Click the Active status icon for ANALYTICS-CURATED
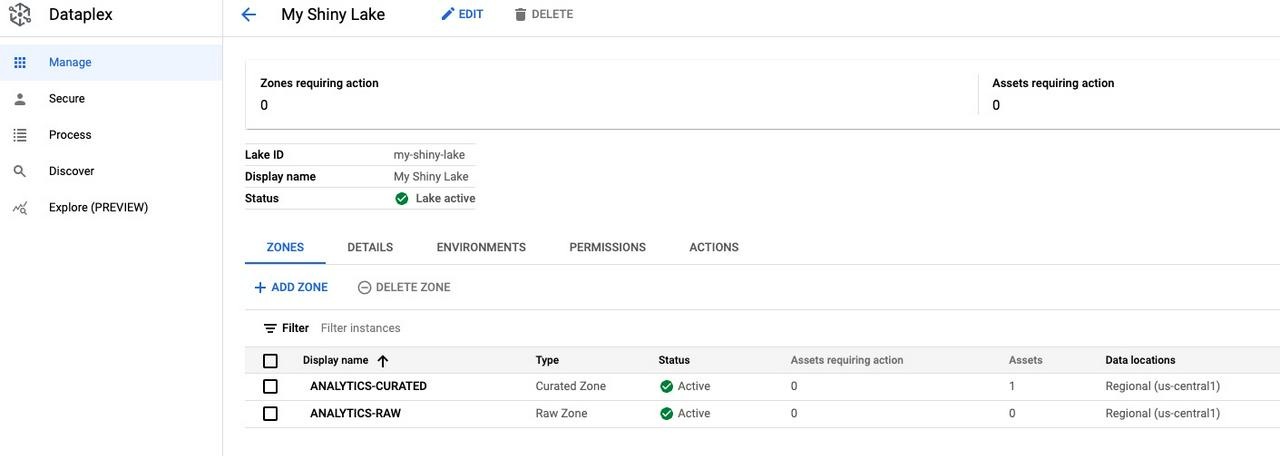1280x456 pixels. point(666,386)
